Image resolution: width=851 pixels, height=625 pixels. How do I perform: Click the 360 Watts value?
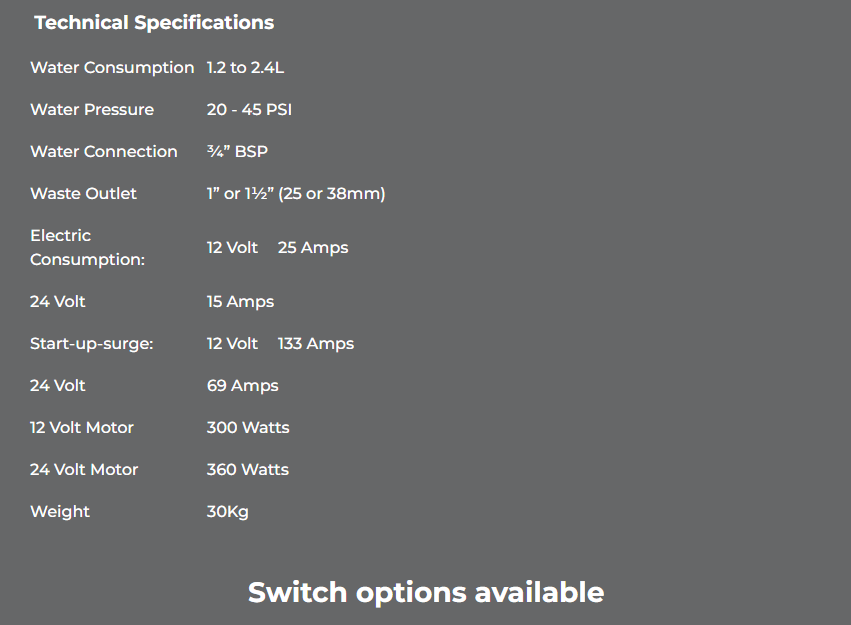click(248, 470)
